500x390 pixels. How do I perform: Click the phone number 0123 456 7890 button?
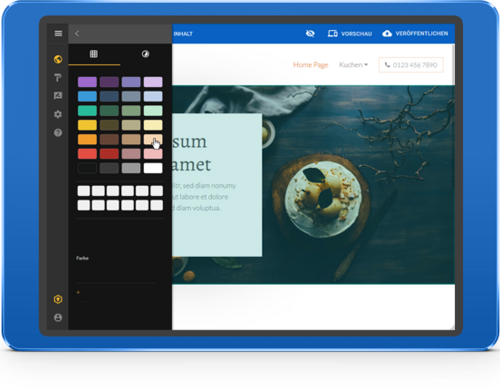411,65
